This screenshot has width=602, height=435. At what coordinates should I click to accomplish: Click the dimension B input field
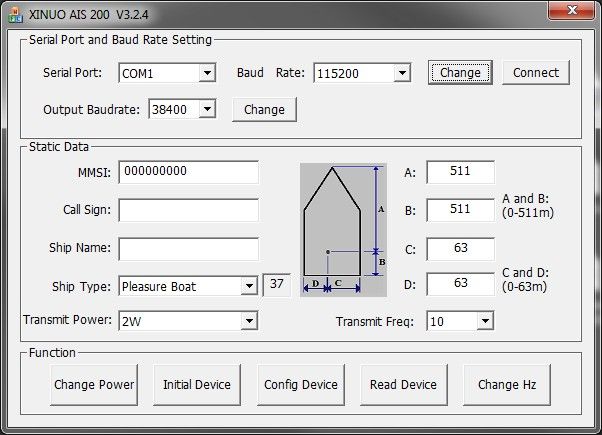click(460, 210)
